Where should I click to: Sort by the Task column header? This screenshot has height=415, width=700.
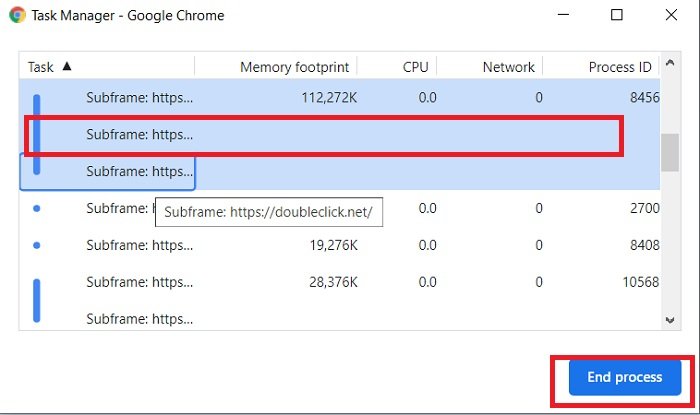(x=41, y=67)
